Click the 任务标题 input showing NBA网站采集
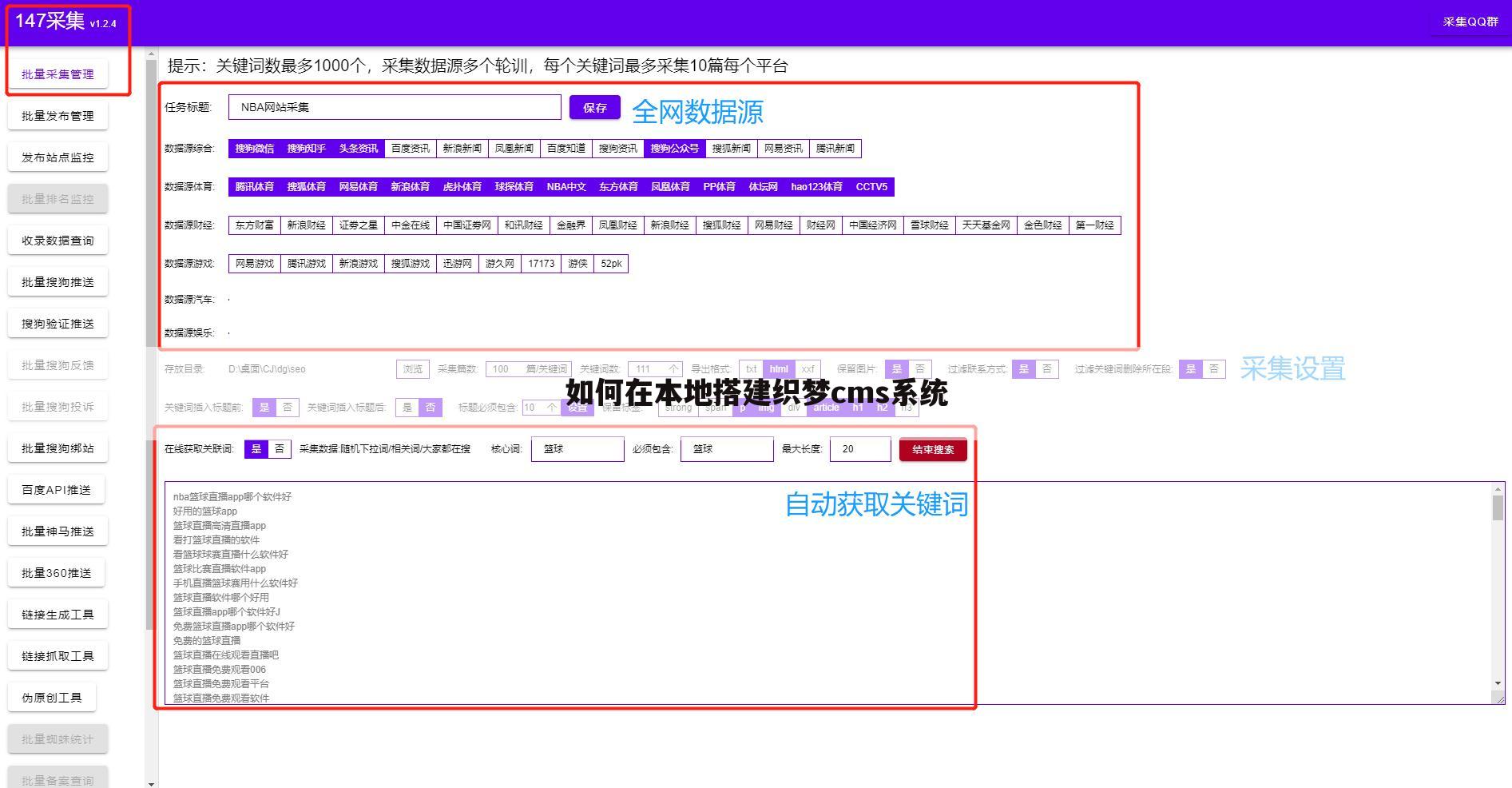Screen dimensions: 1512x788 [x=394, y=106]
